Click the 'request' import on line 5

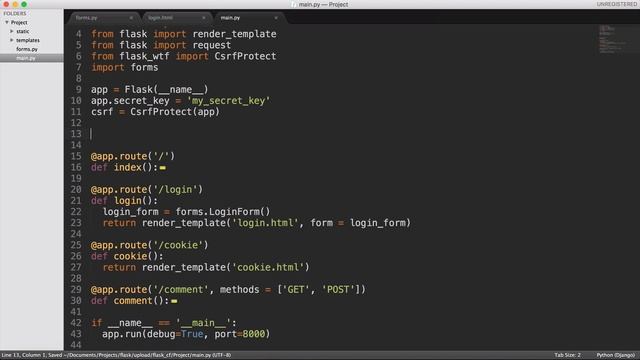click(211, 45)
